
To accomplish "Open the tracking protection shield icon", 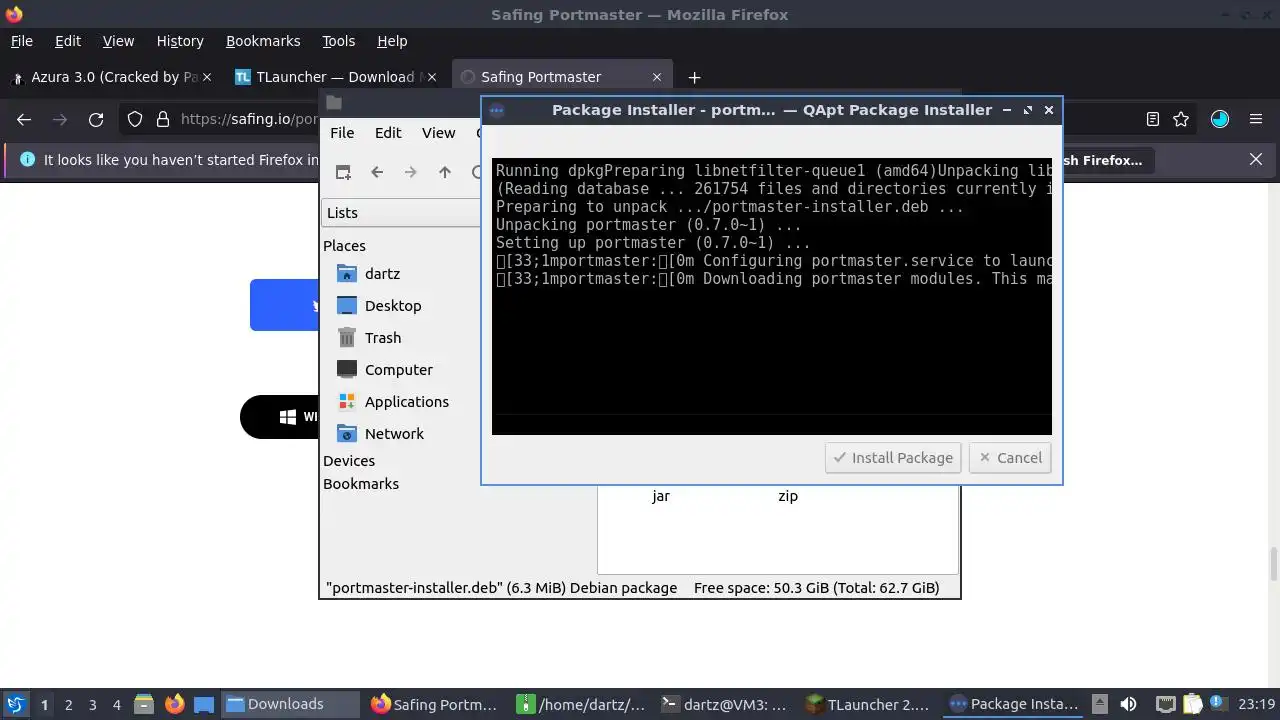I will pyautogui.click(x=135, y=119).
